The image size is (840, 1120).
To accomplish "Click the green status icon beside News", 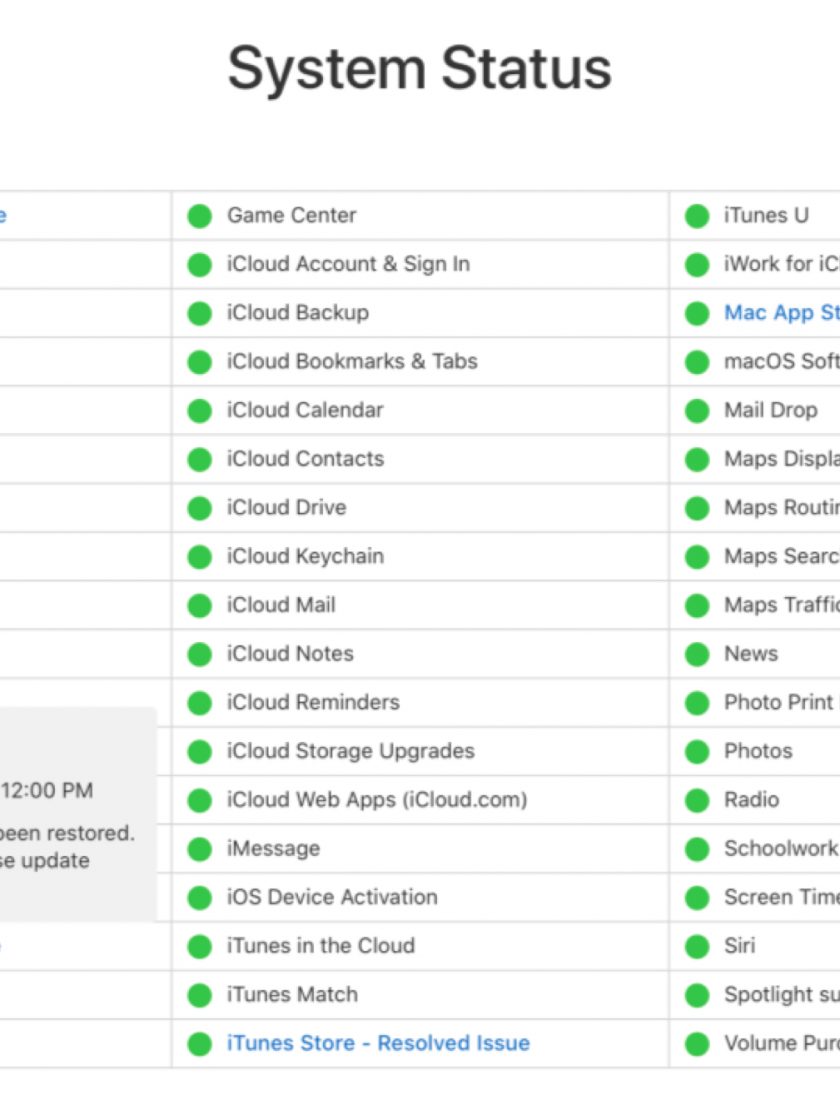I will tap(697, 654).
